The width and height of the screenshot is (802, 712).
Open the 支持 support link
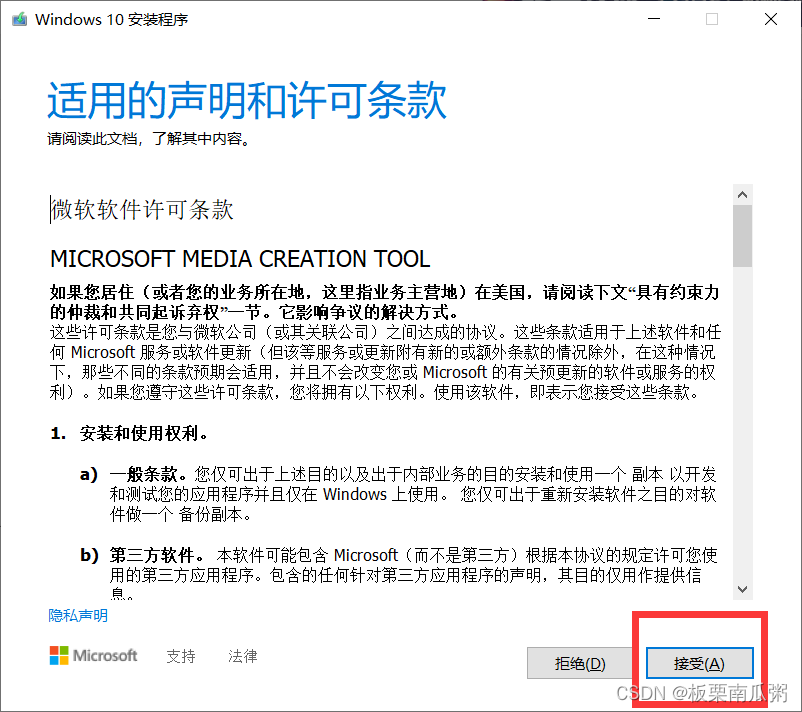tap(181, 656)
